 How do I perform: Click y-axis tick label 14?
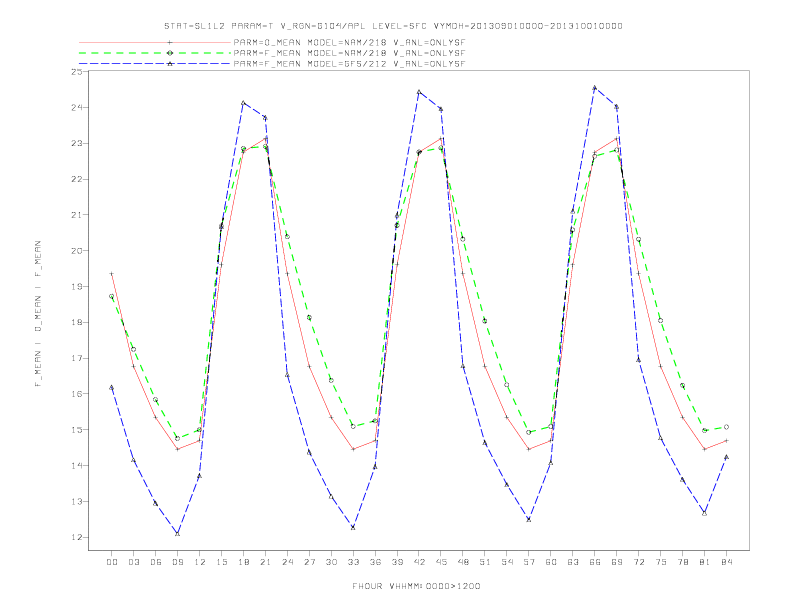coord(77,466)
